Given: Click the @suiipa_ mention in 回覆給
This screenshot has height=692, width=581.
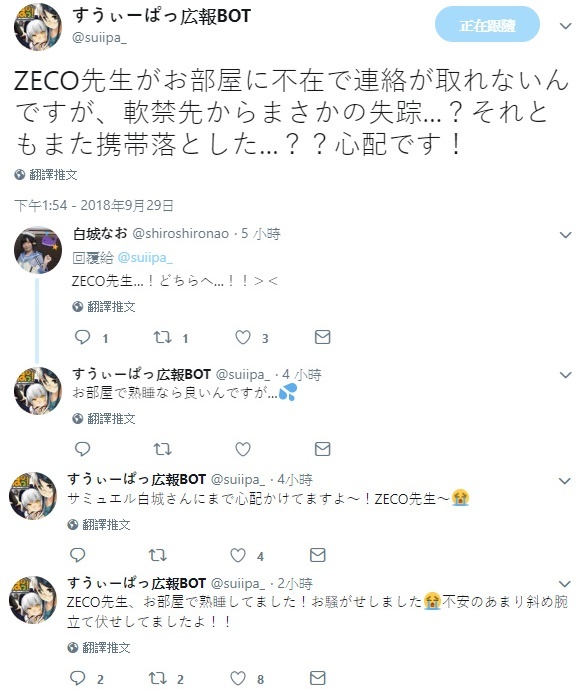Looking at the screenshot, I should (145, 257).
